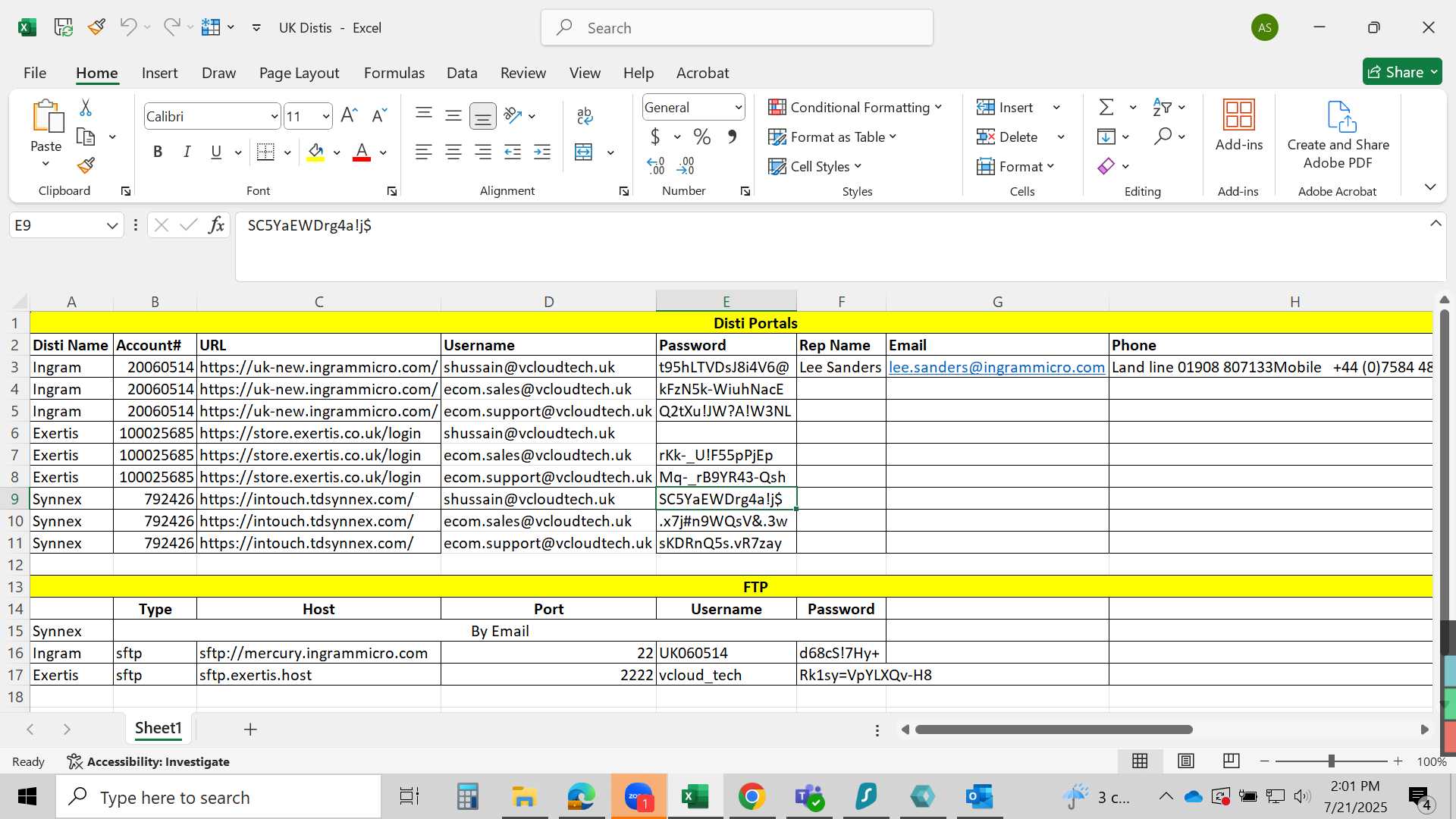Screen dimensions: 1456x819
Task: Click Decrease Decimal icon
Action: [686, 165]
